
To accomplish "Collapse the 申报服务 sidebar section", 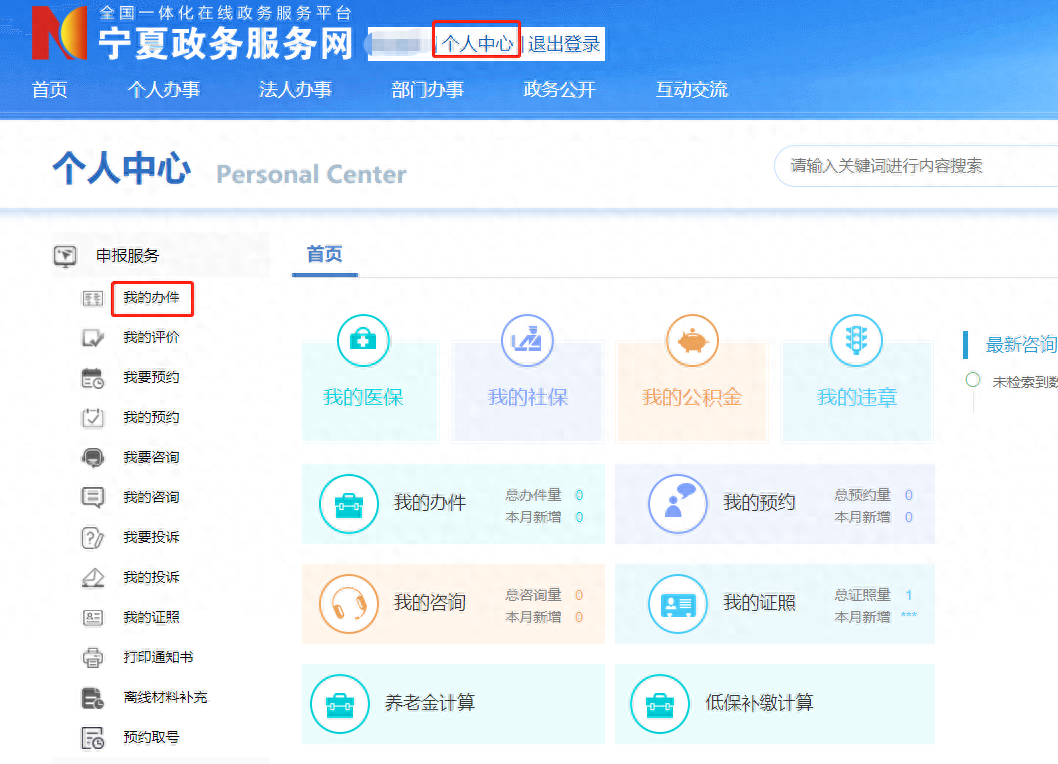I will 127,256.
